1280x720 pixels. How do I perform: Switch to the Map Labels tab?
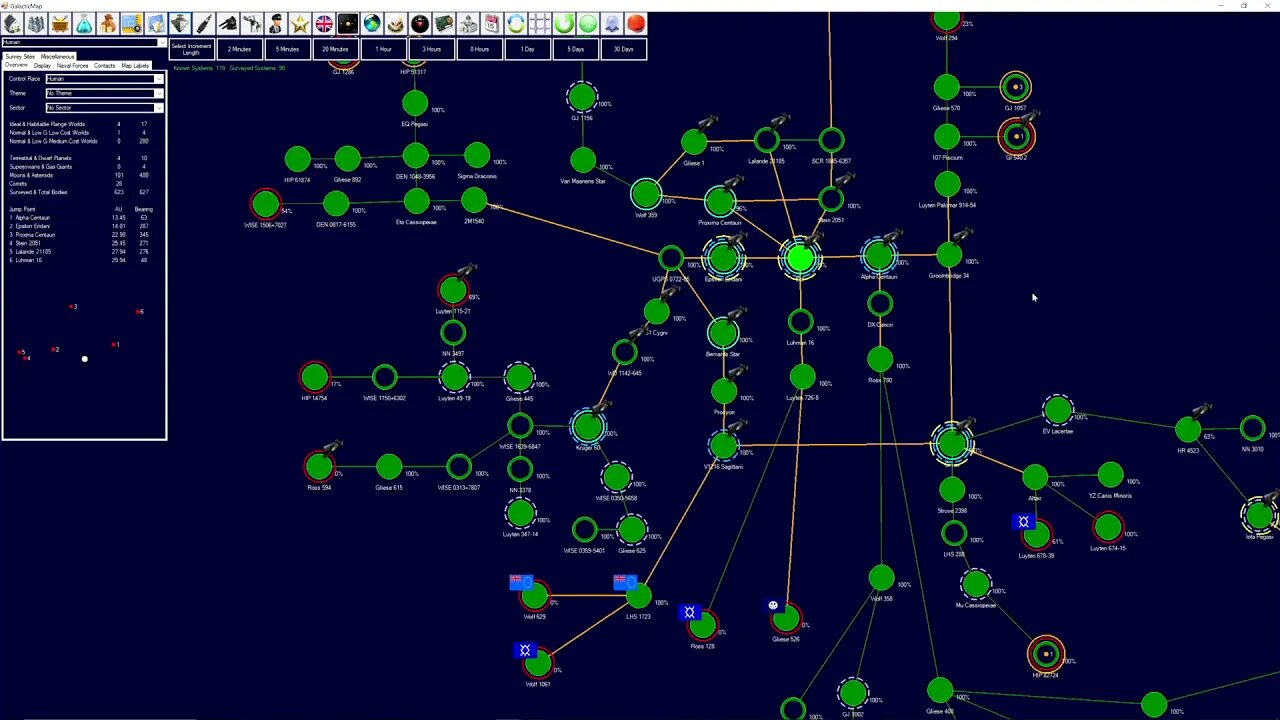tap(135, 65)
